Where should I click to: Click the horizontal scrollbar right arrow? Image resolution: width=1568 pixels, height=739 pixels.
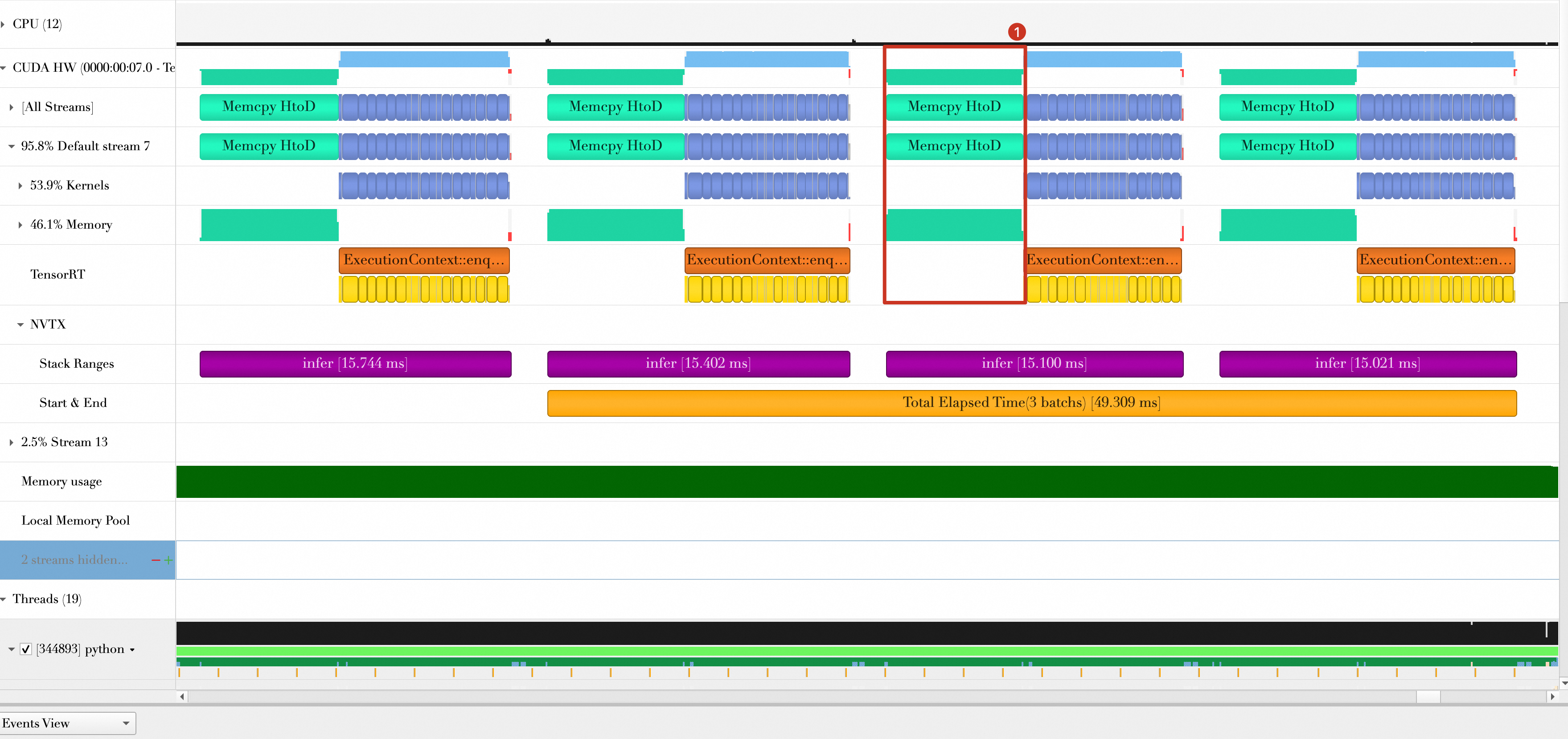click(x=1552, y=696)
